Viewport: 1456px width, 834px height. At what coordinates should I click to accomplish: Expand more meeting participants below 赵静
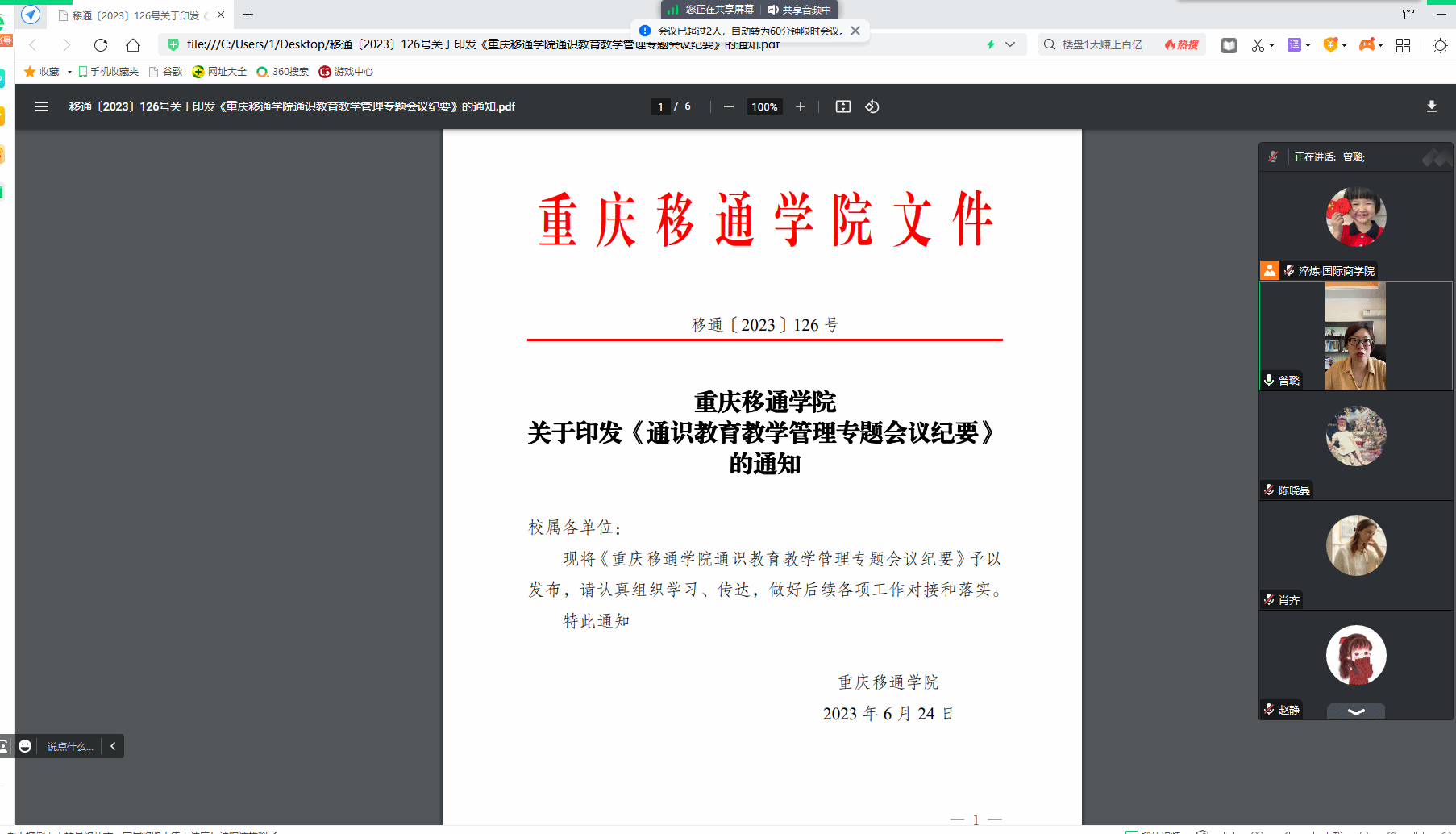tap(1355, 711)
